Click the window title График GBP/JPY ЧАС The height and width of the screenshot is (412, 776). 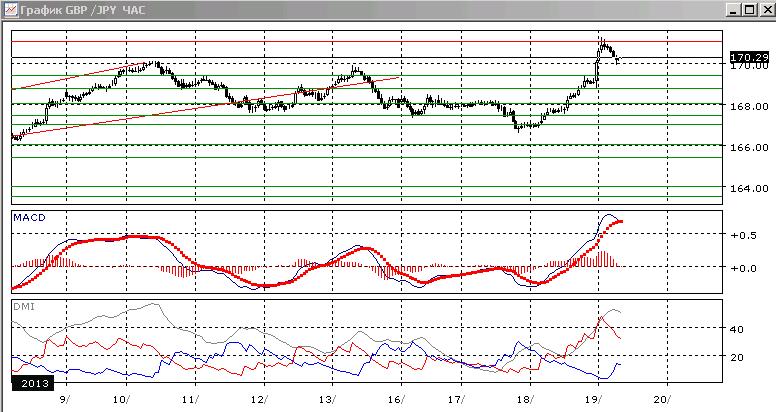tap(83, 10)
